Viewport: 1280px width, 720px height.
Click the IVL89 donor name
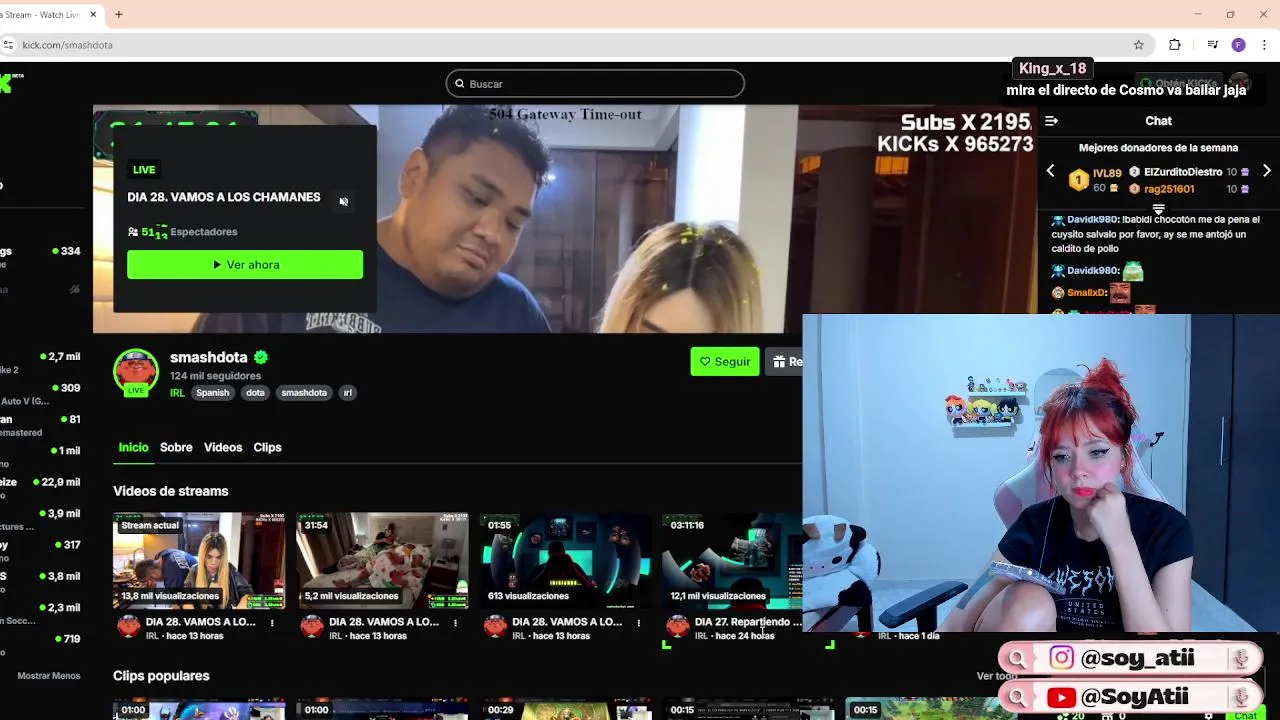(x=1107, y=173)
